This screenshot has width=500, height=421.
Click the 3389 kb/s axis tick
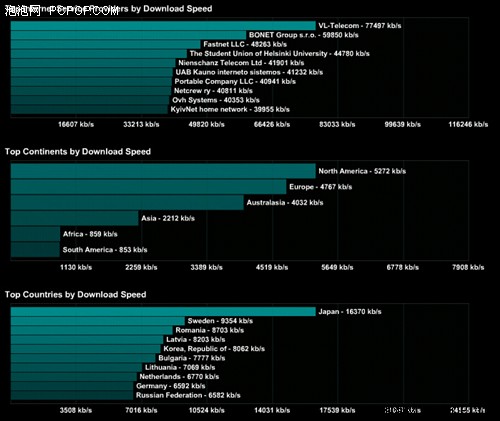207,267
